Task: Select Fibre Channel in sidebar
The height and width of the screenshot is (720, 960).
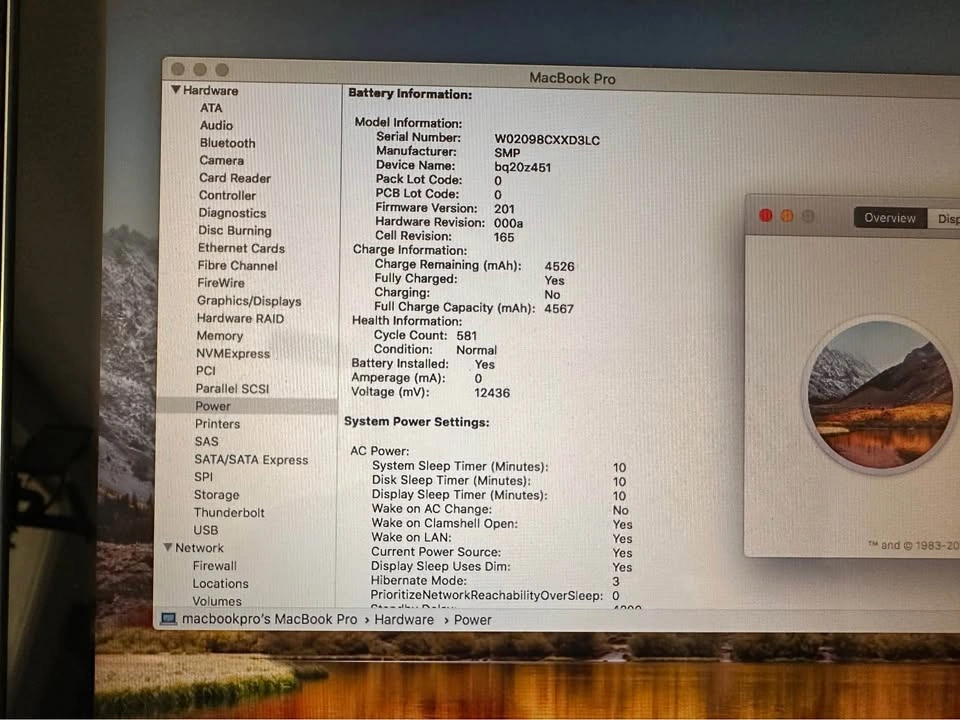Action: pyautogui.click(x=237, y=266)
